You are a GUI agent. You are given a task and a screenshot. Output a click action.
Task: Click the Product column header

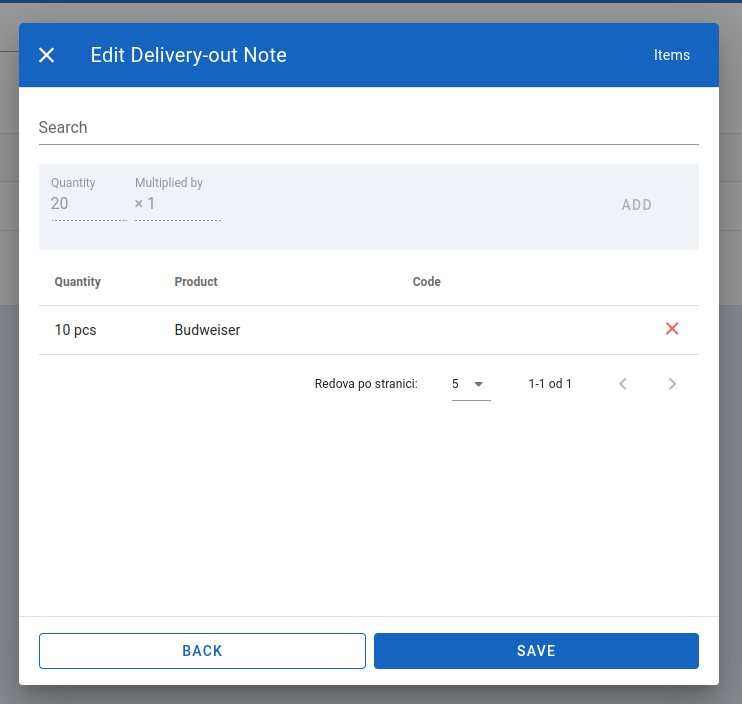[x=196, y=282]
